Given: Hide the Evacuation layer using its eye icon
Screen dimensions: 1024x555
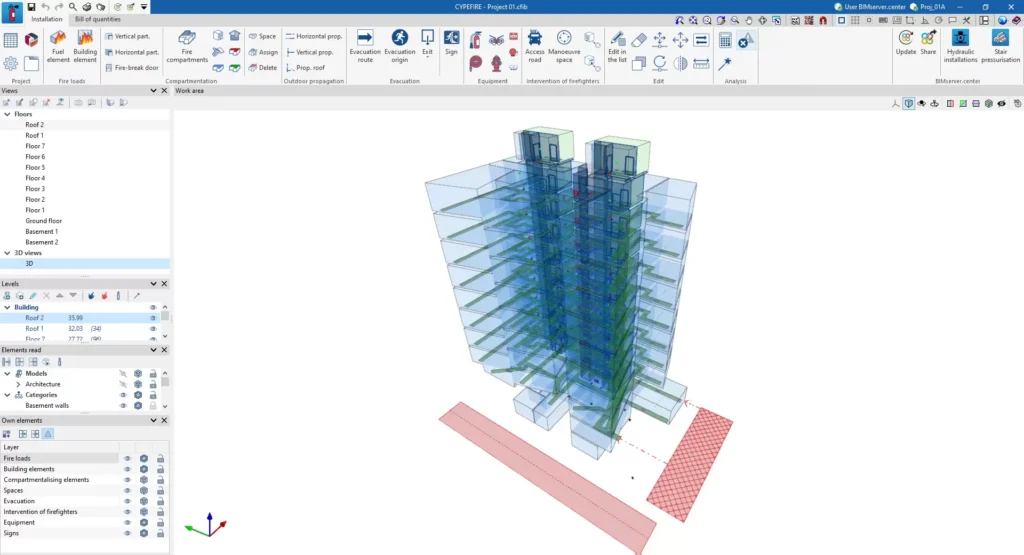Looking at the screenshot, I should point(127,501).
